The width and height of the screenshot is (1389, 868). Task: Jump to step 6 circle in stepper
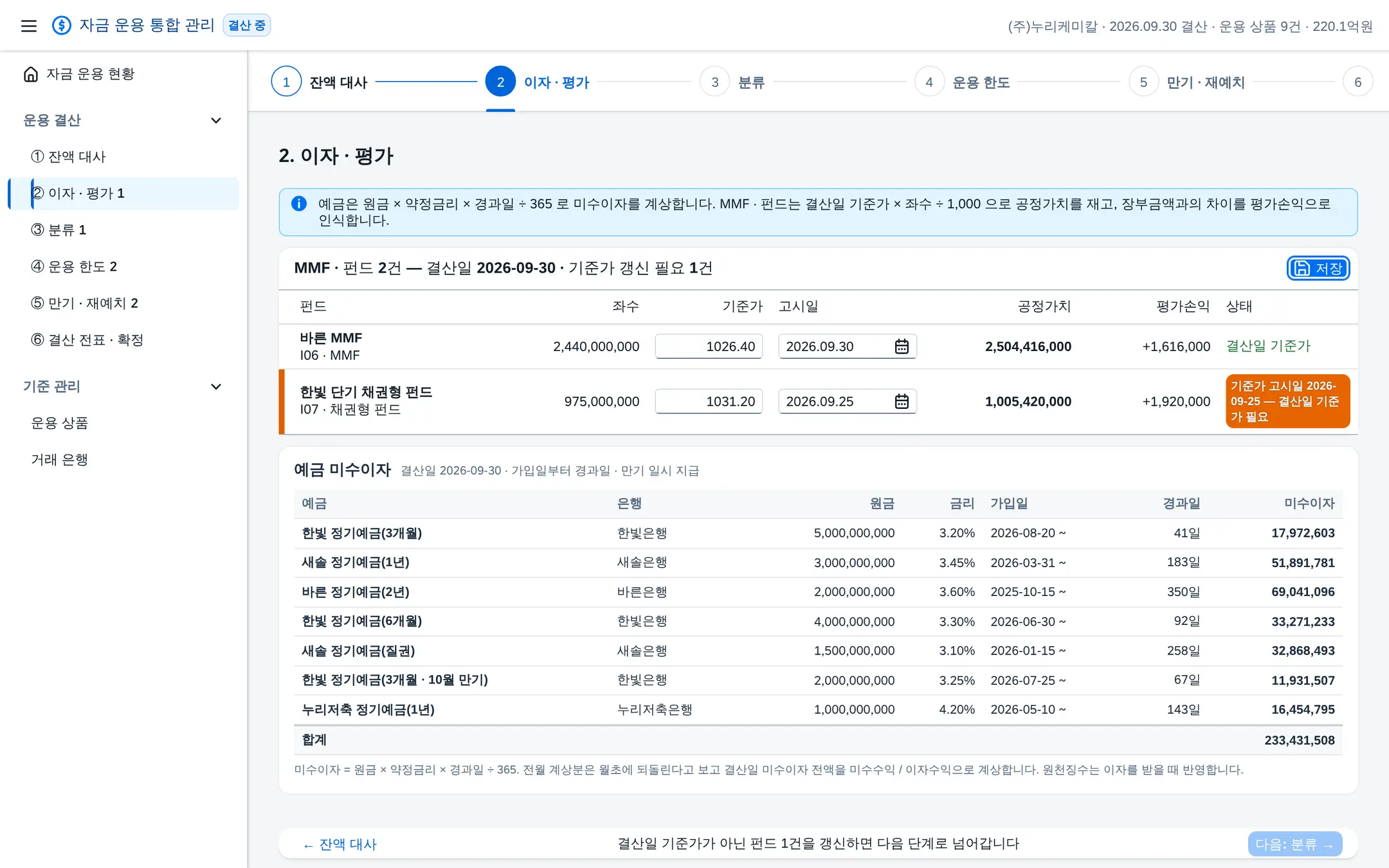click(1357, 82)
